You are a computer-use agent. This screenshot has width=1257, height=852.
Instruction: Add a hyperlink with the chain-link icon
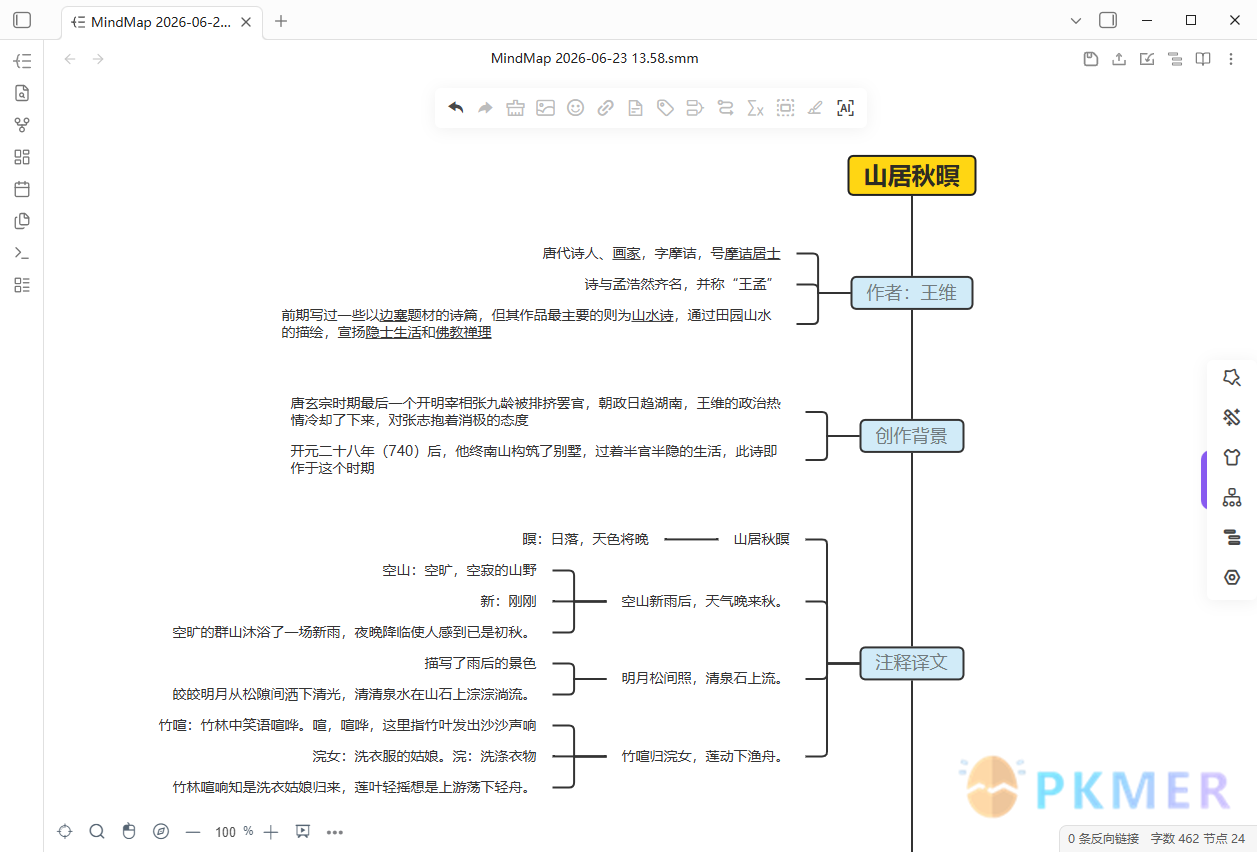(x=605, y=108)
